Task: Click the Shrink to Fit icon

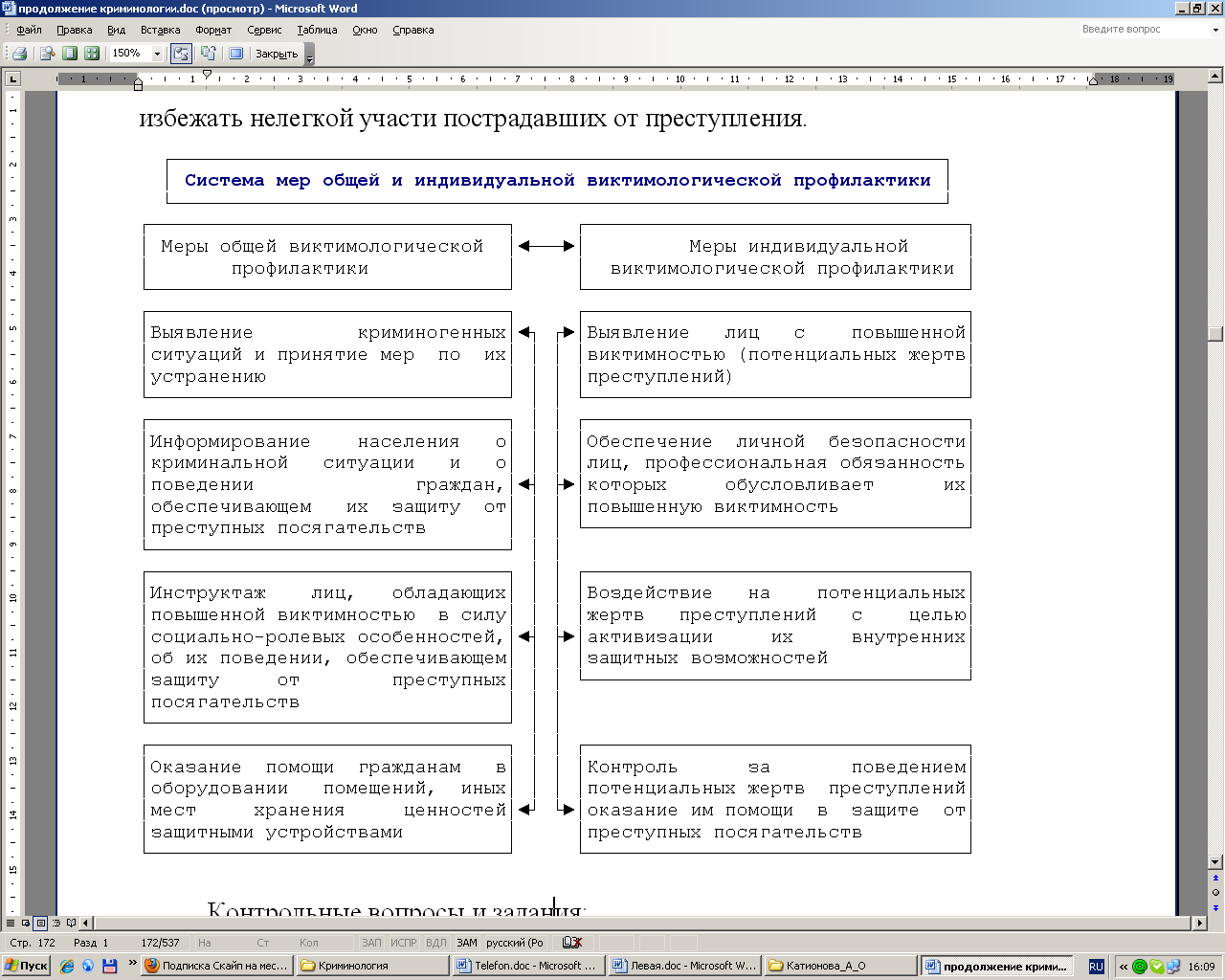Action: point(208,54)
